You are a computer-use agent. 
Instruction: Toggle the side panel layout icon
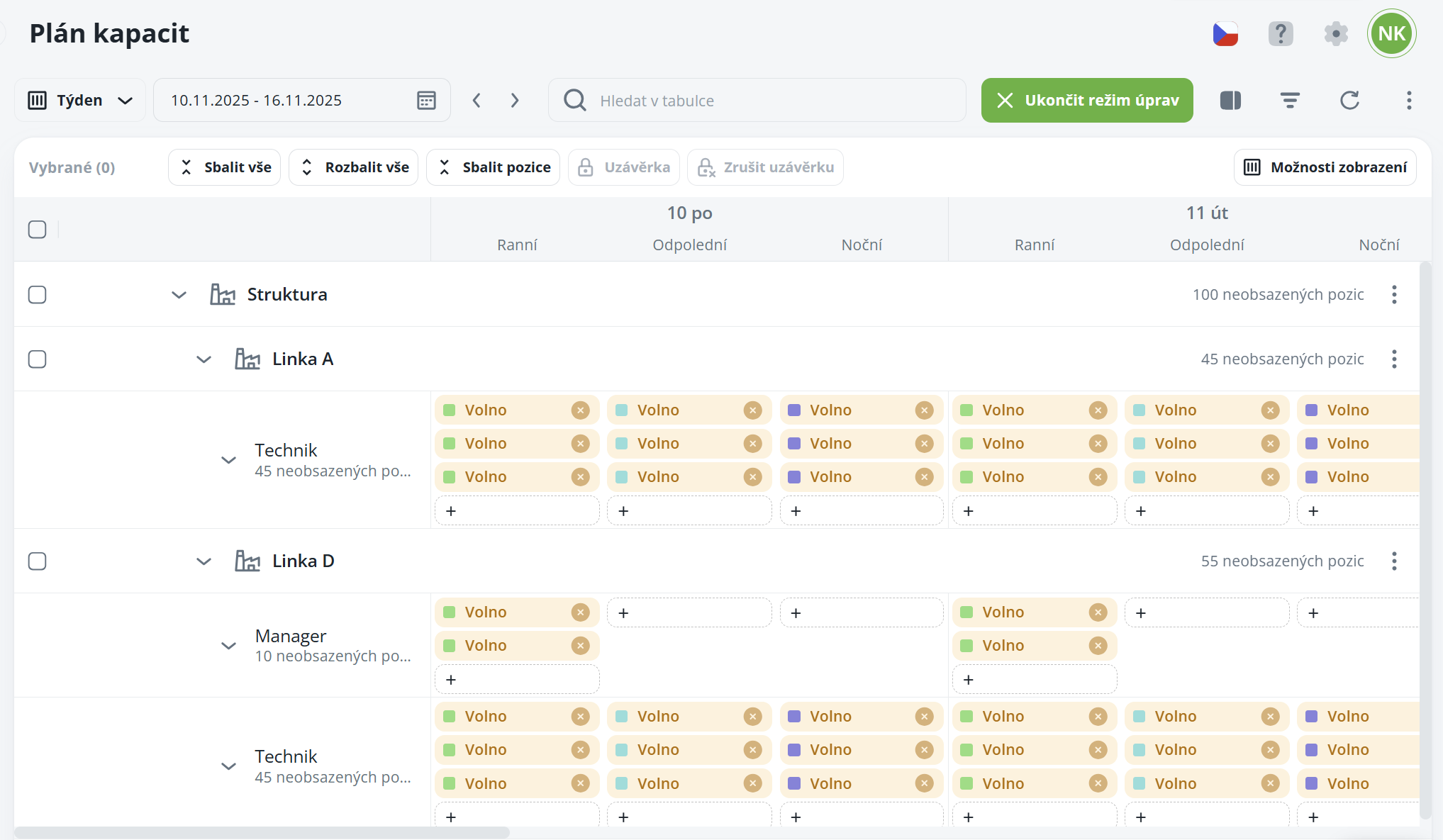tap(1230, 101)
